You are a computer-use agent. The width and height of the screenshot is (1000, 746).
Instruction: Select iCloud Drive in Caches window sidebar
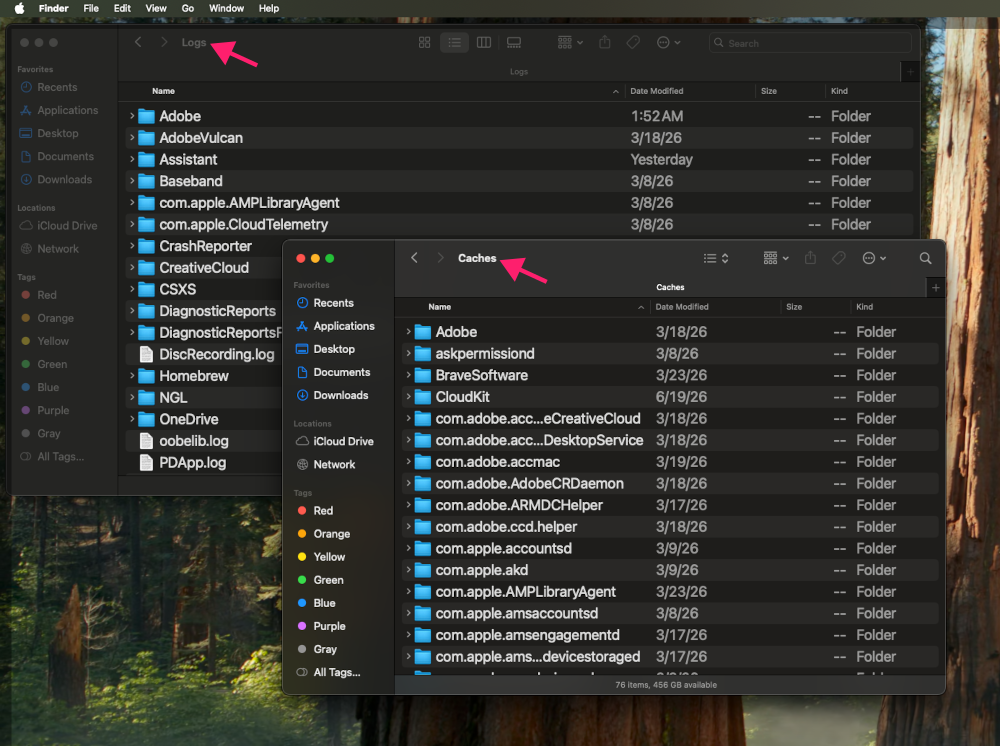pos(343,441)
